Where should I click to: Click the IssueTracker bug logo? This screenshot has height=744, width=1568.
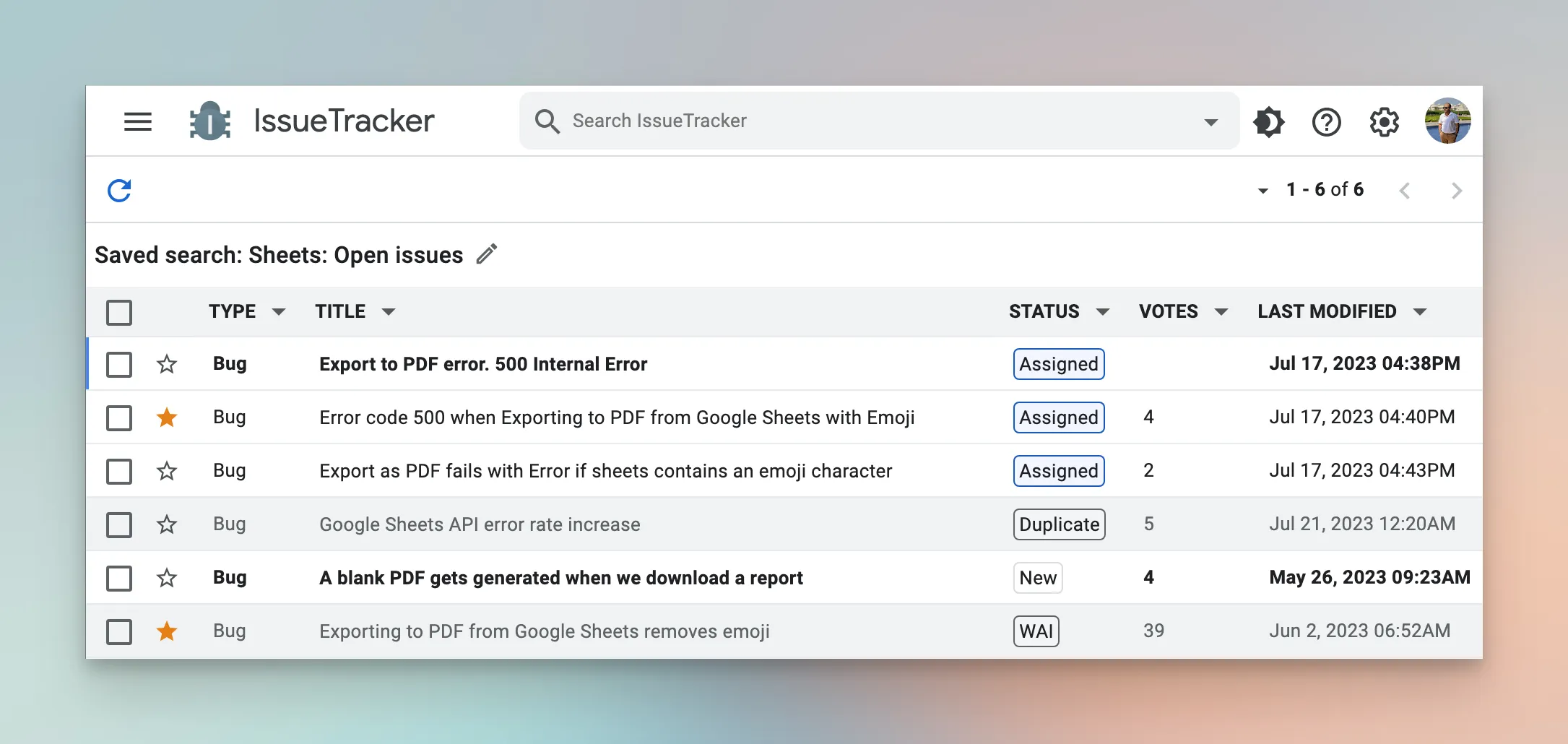(210, 121)
